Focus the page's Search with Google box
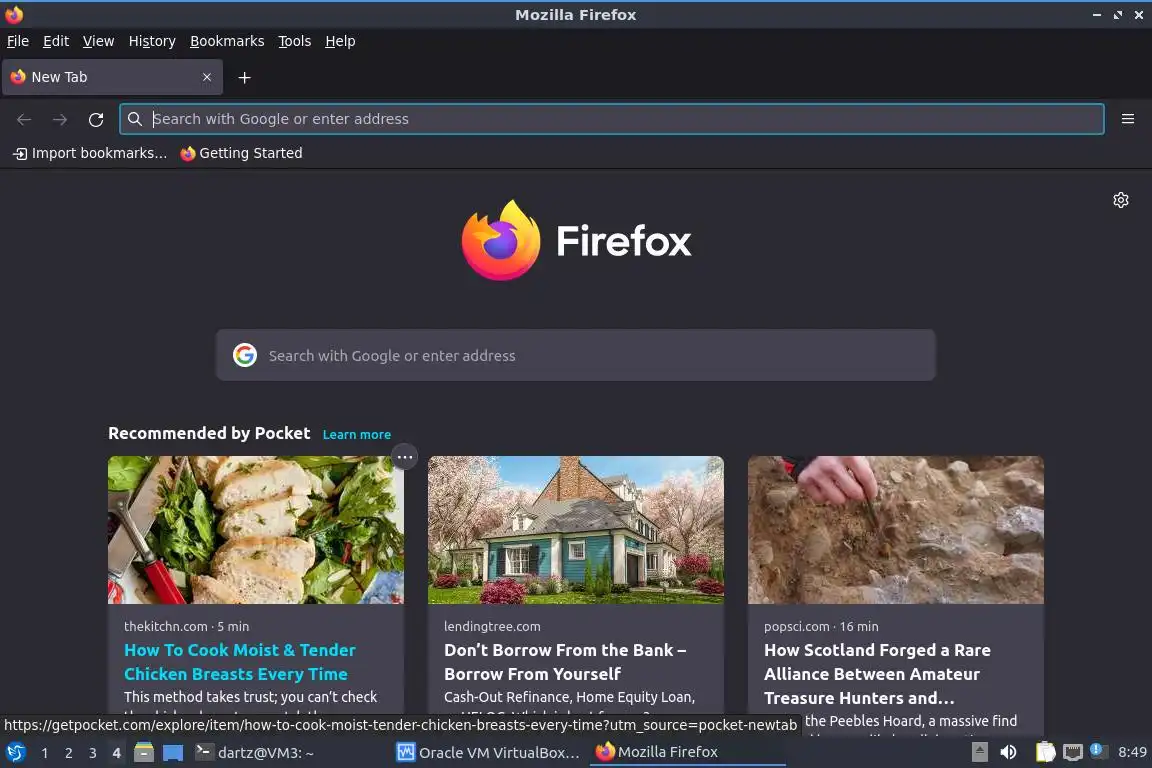1152x768 pixels. 575,355
